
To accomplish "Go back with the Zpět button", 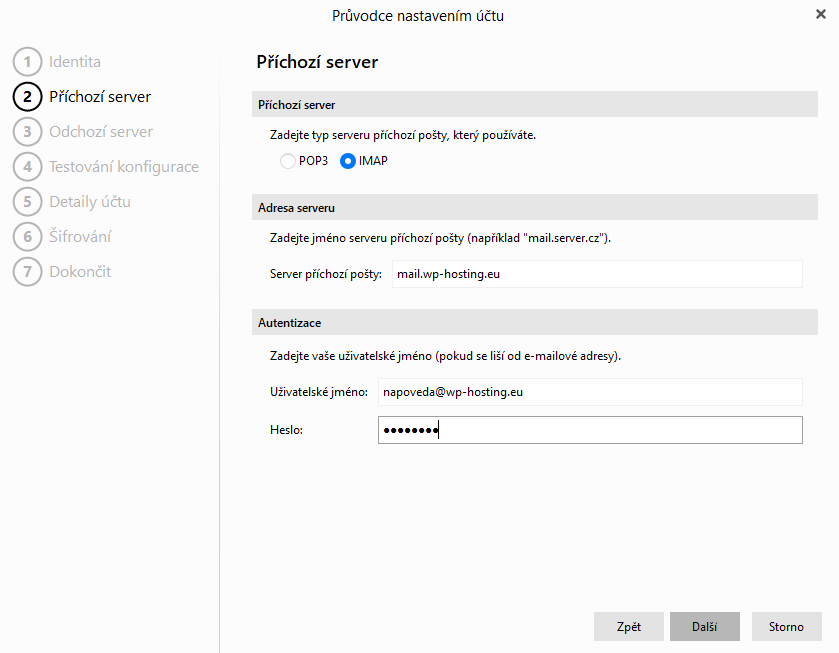I will (629, 627).
